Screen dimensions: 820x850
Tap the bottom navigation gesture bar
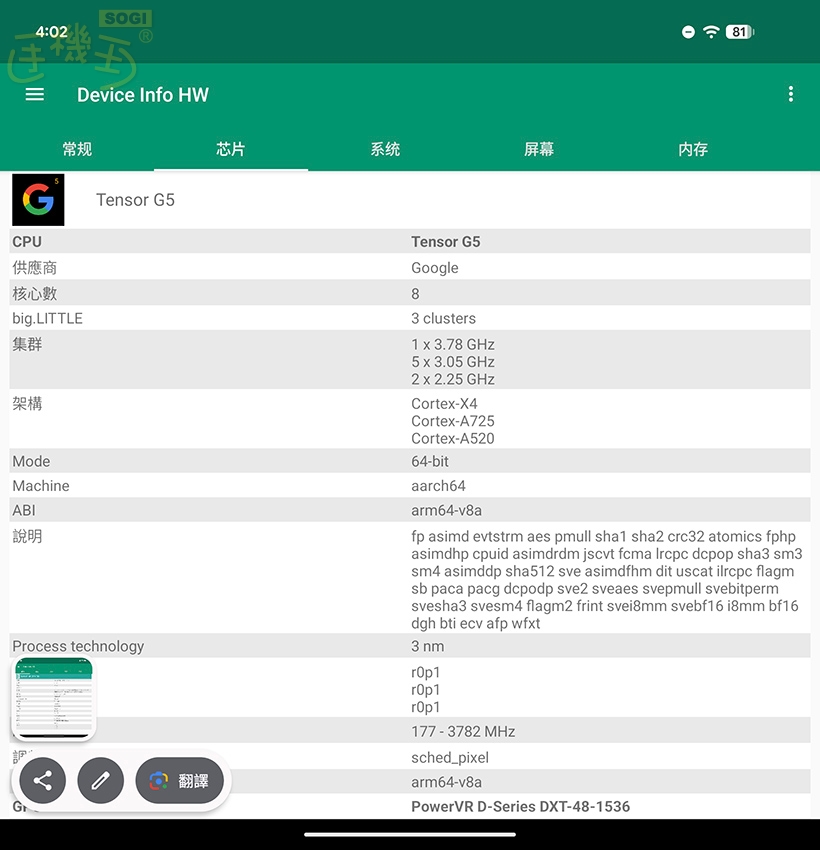click(410, 834)
